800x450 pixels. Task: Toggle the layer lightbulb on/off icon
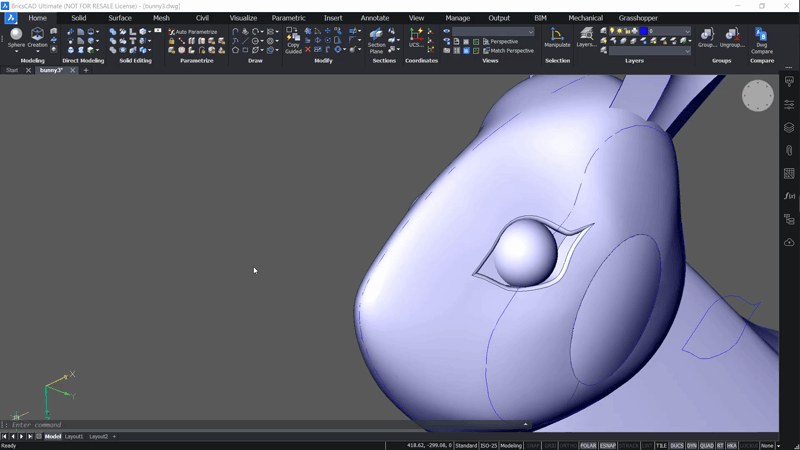pyautogui.click(x=612, y=31)
